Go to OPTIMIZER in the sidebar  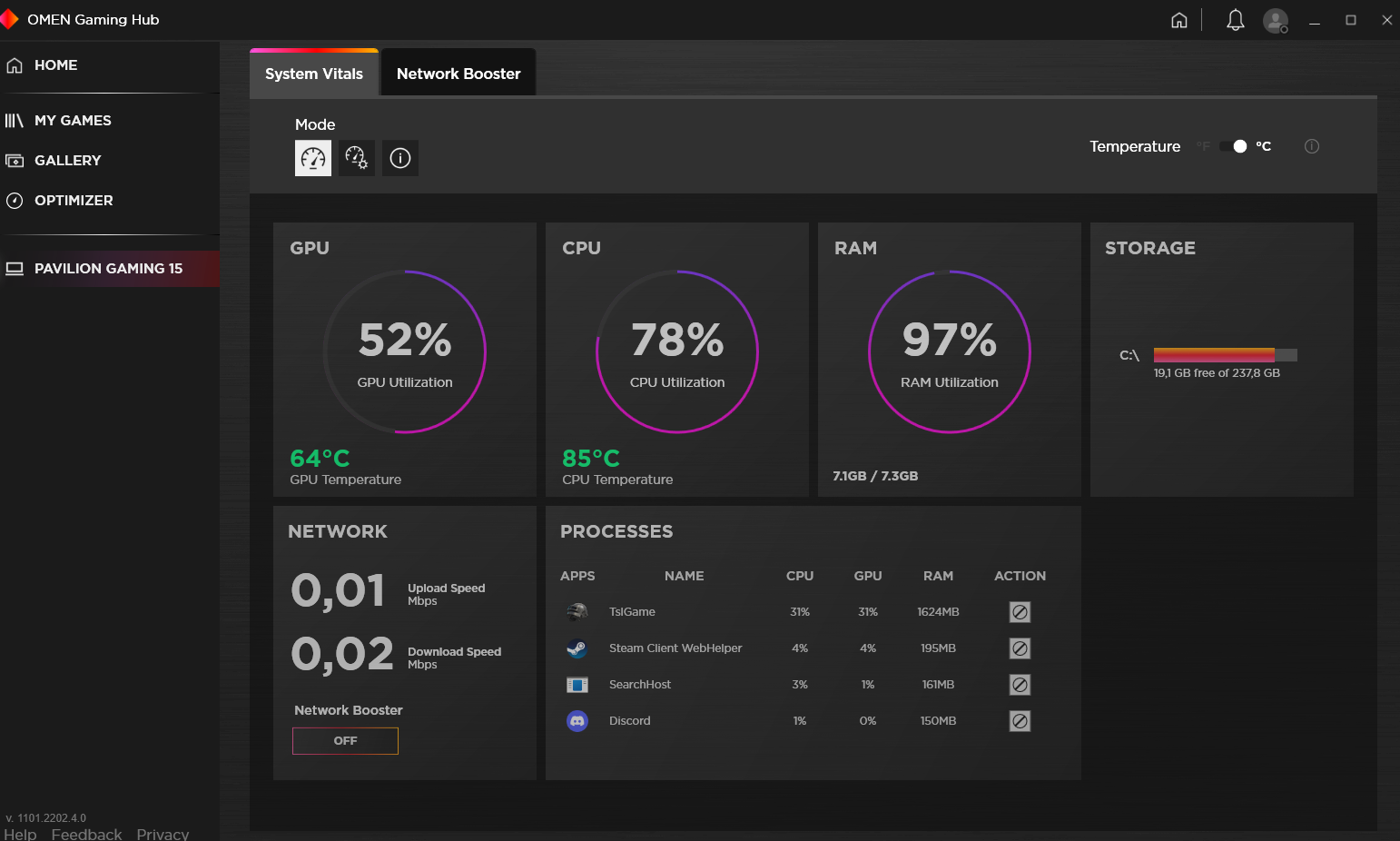(x=74, y=200)
